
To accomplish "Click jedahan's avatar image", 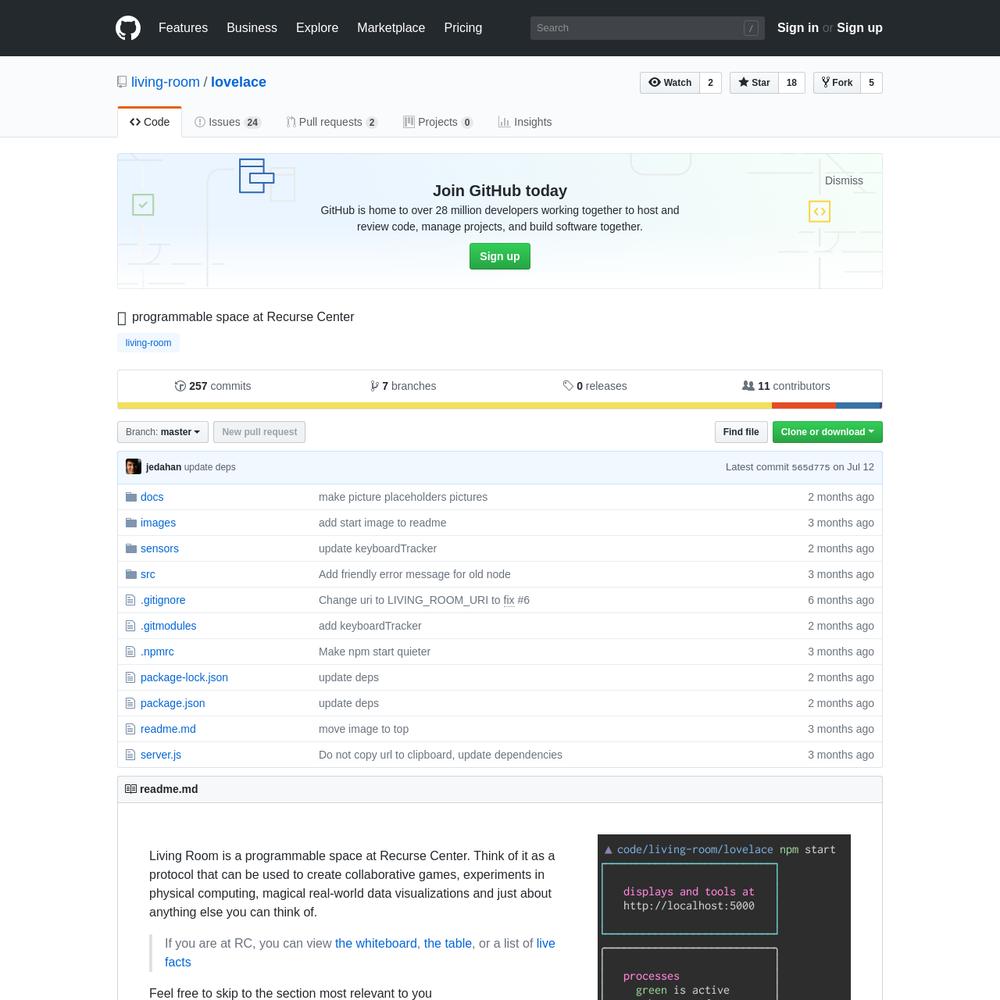I will tap(133, 467).
